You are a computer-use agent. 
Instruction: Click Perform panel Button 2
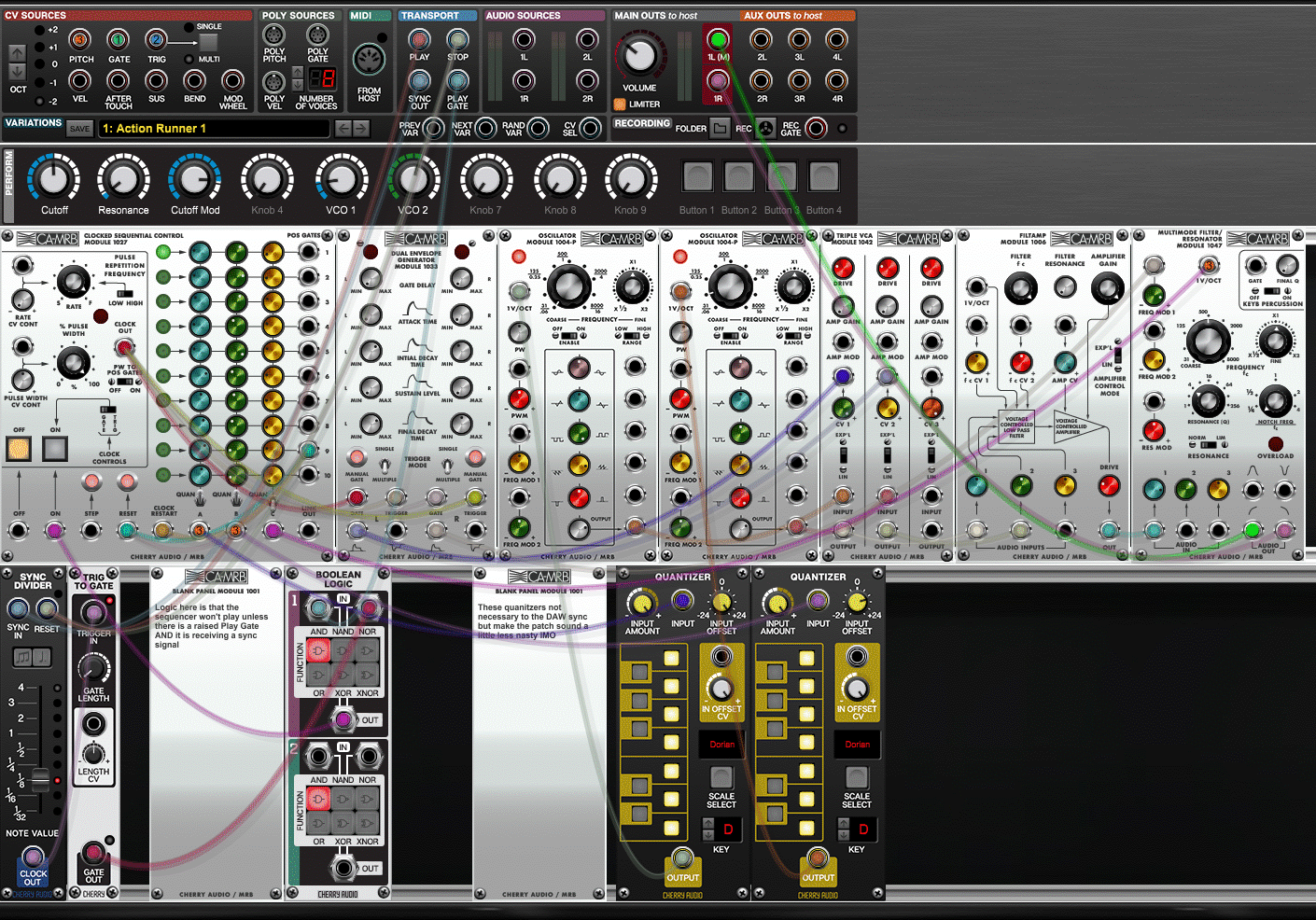[x=739, y=176]
